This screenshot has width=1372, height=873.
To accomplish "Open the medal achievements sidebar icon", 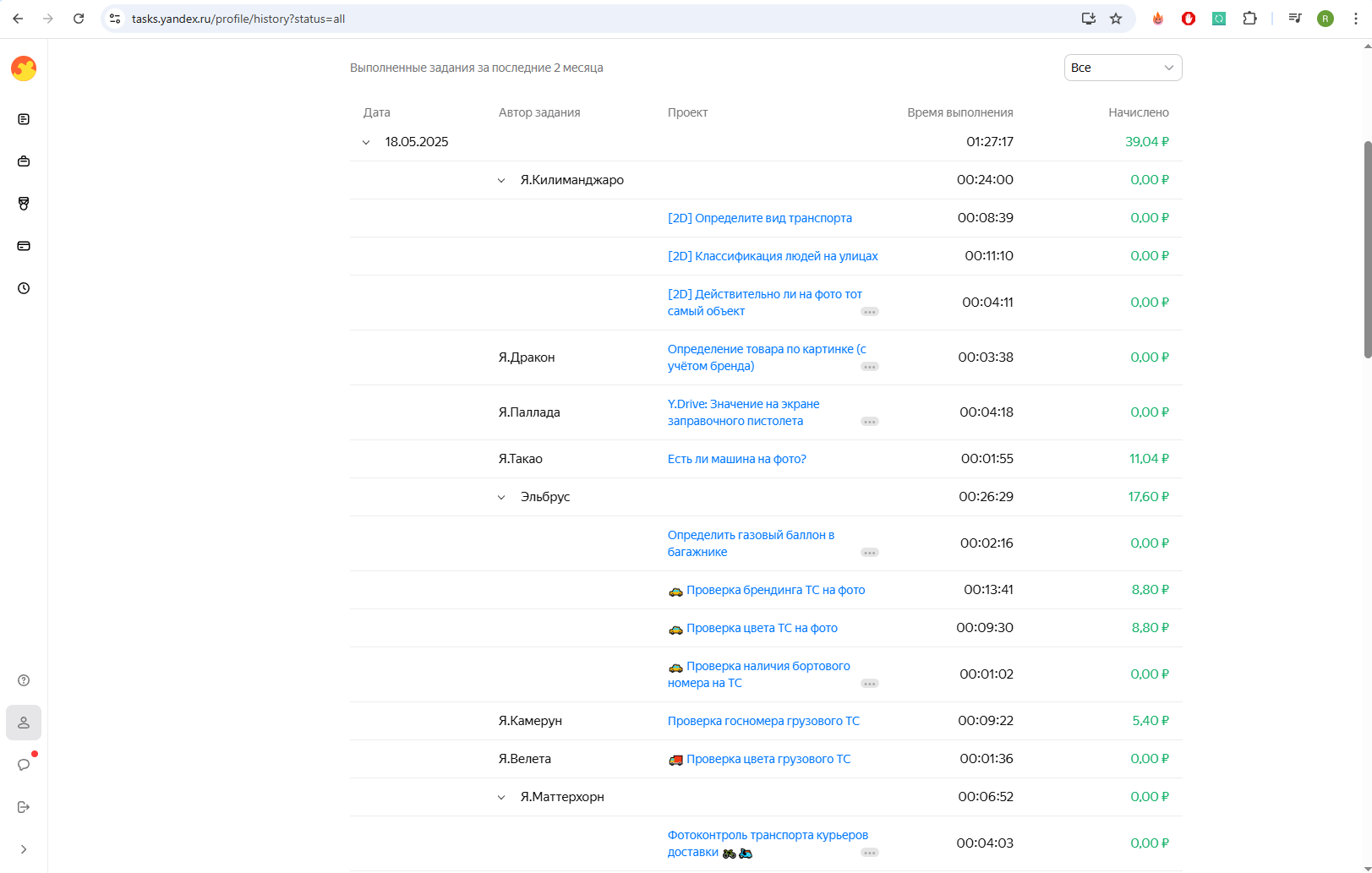I will point(24,204).
